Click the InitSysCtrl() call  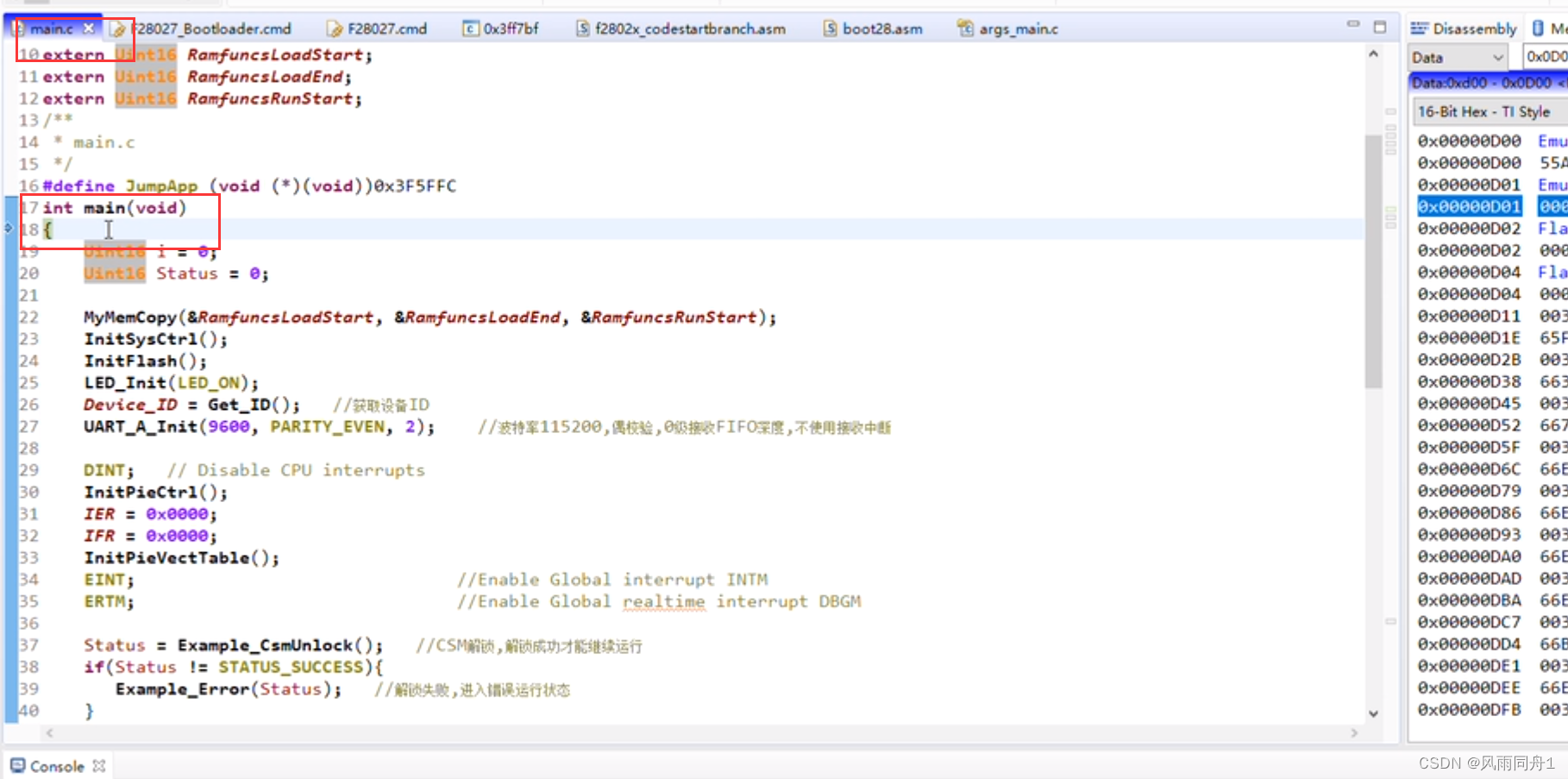(155, 338)
